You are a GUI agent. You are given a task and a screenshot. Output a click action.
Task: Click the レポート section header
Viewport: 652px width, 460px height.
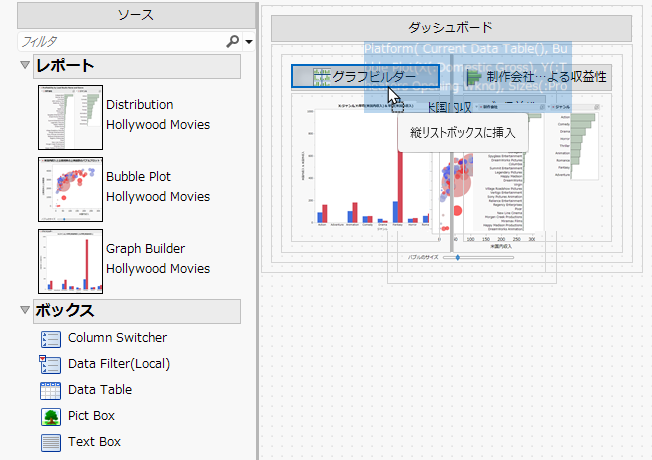click(137, 66)
